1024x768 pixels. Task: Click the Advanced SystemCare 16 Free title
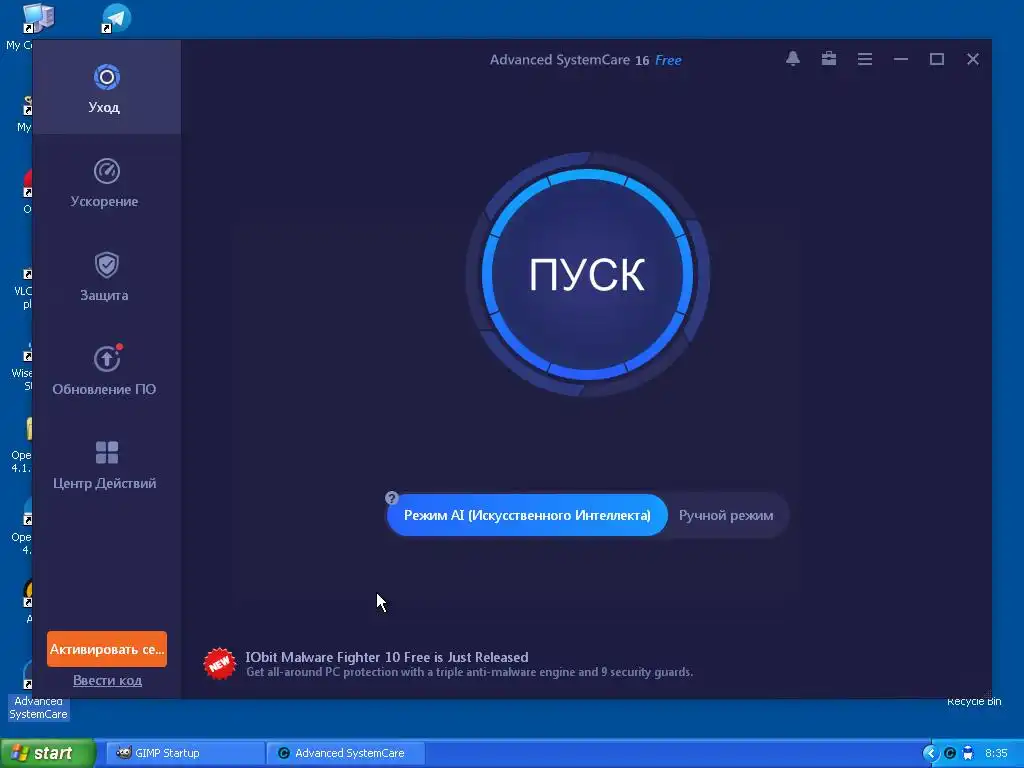point(585,60)
